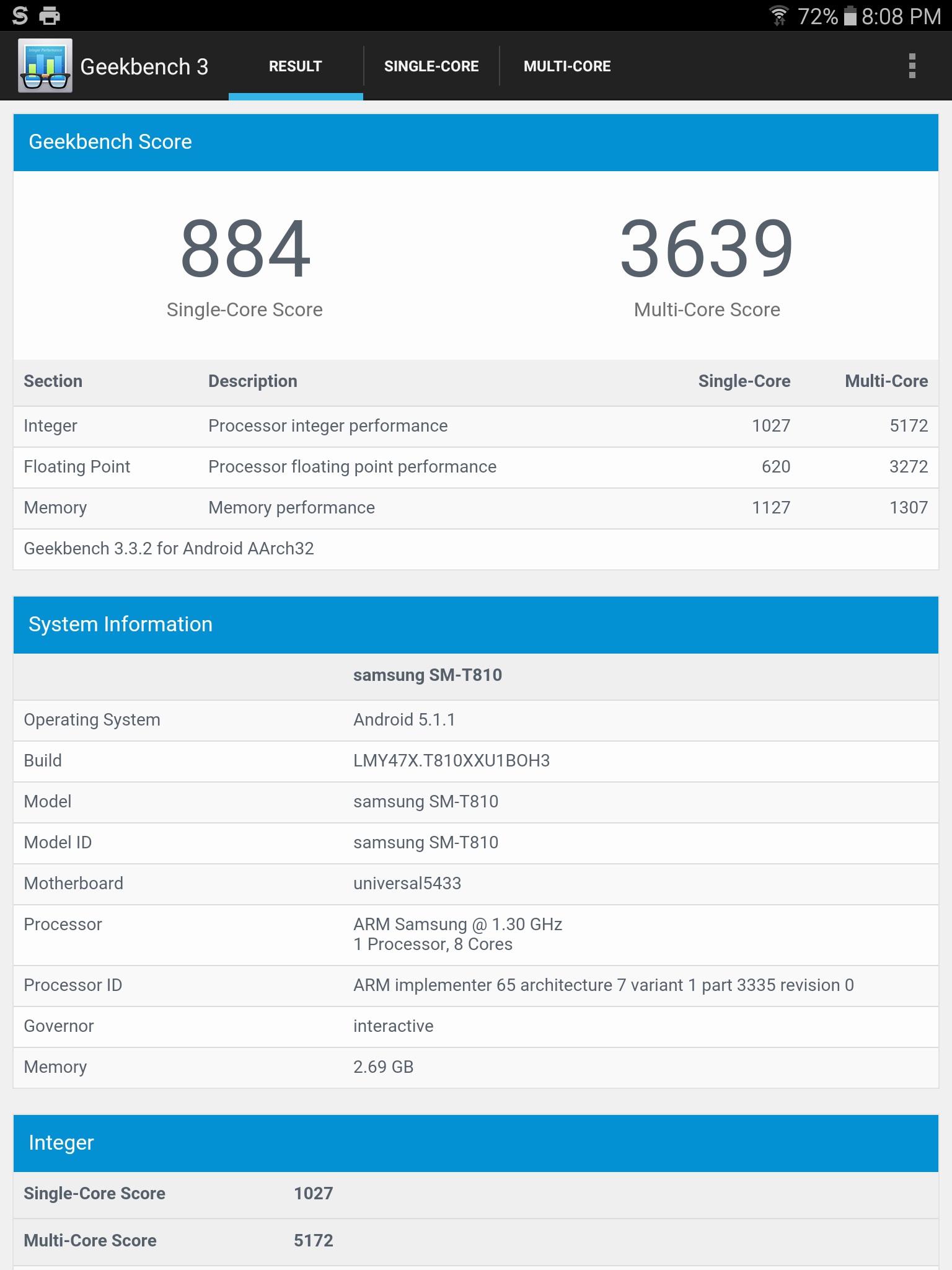Switch to the SINGLE-CORE tab
The width and height of the screenshot is (952, 1270).
point(431,66)
